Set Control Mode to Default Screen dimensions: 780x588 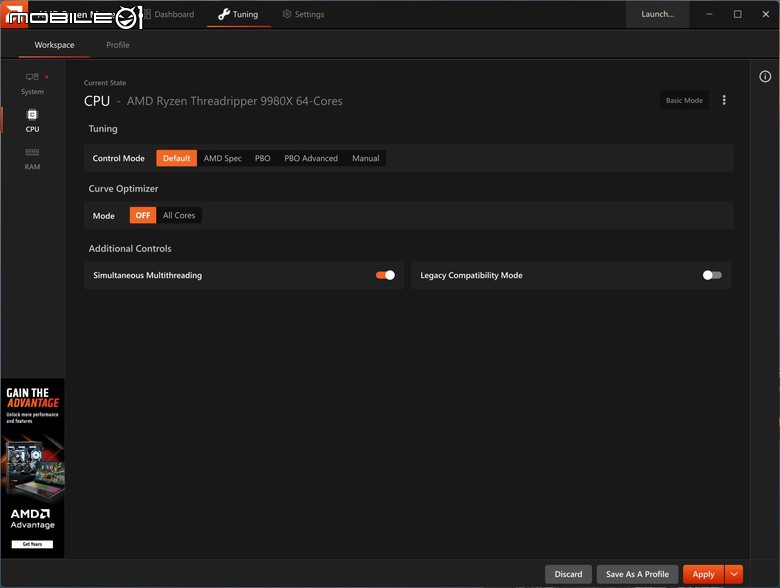(177, 158)
